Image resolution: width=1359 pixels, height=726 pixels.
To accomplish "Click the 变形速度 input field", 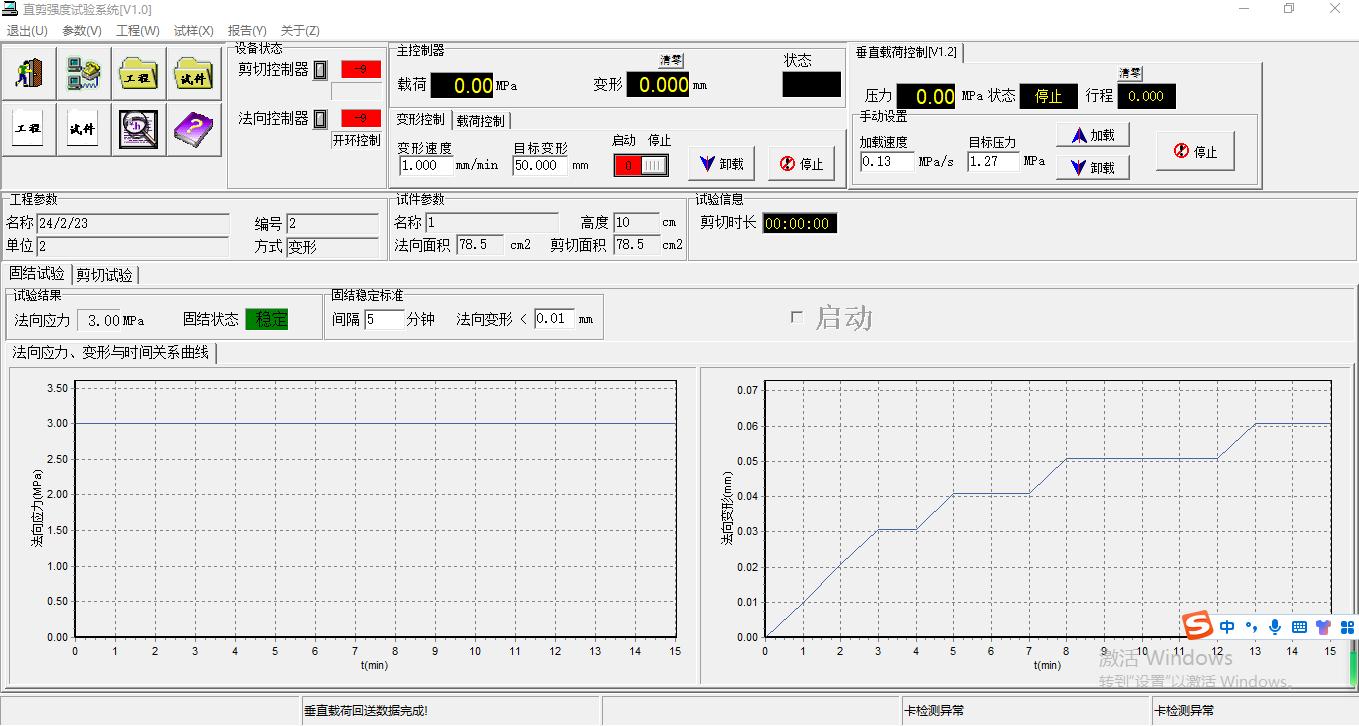I will coord(426,165).
